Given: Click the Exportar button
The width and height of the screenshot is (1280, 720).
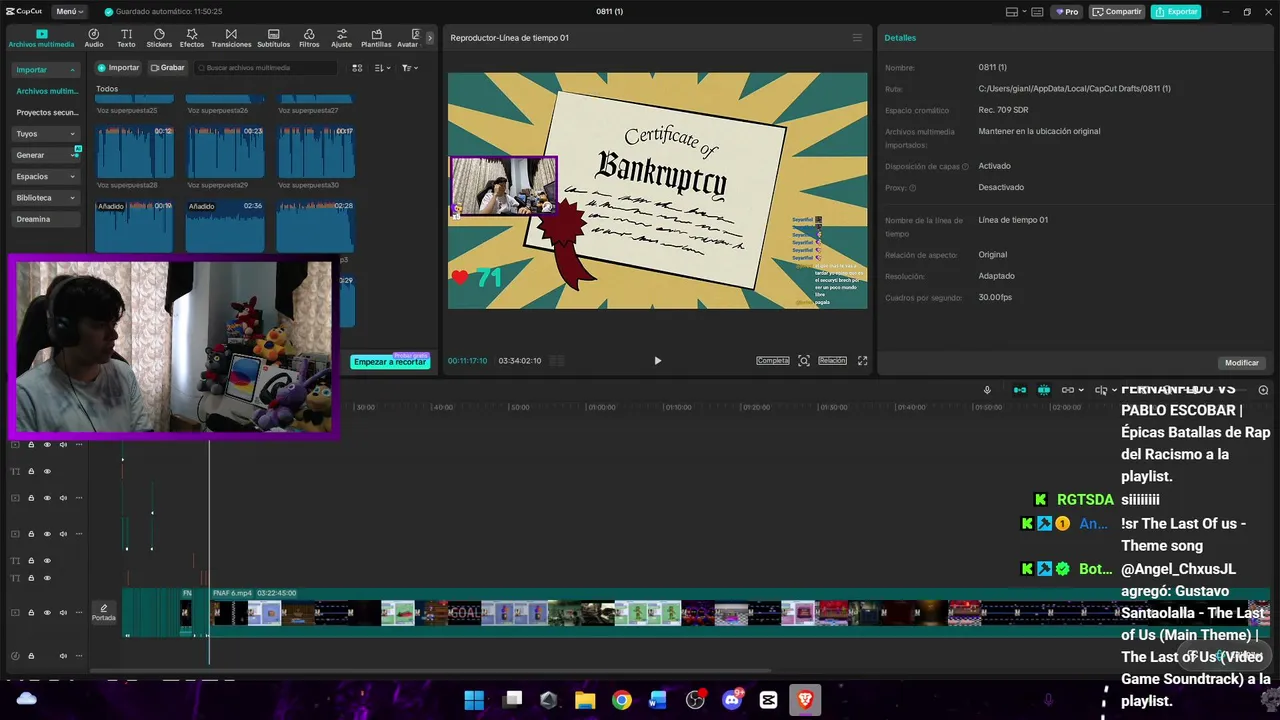Looking at the screenshot, I should 1176,12.
